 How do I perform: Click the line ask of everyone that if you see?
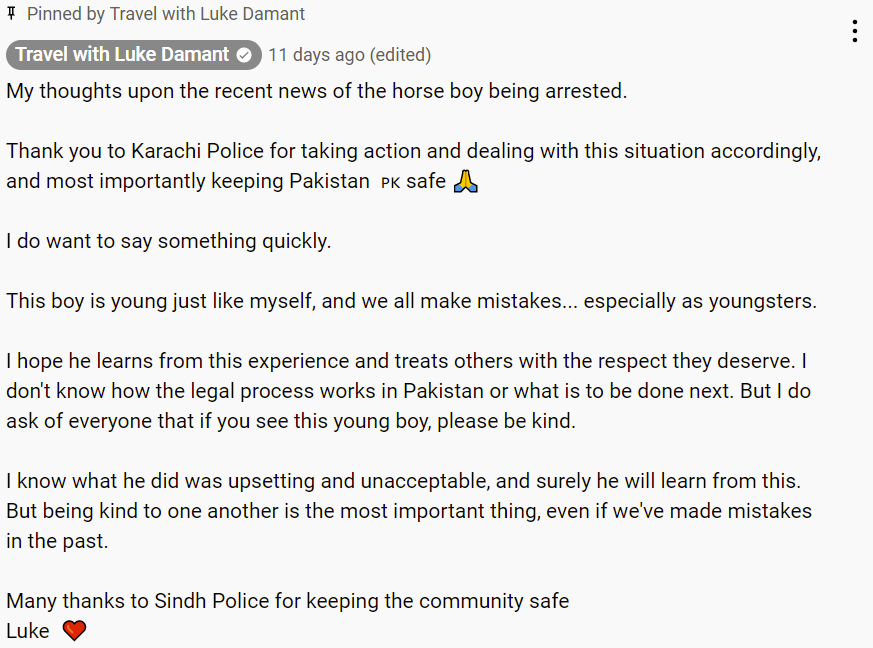291,421
